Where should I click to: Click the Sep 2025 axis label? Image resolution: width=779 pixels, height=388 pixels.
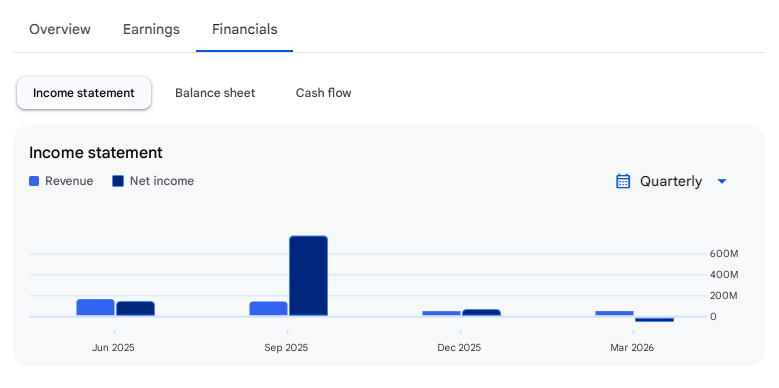pos(286,348)
